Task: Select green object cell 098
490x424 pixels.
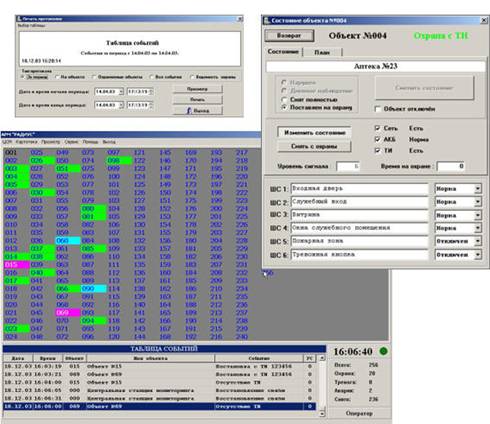Action: [119, 161]
